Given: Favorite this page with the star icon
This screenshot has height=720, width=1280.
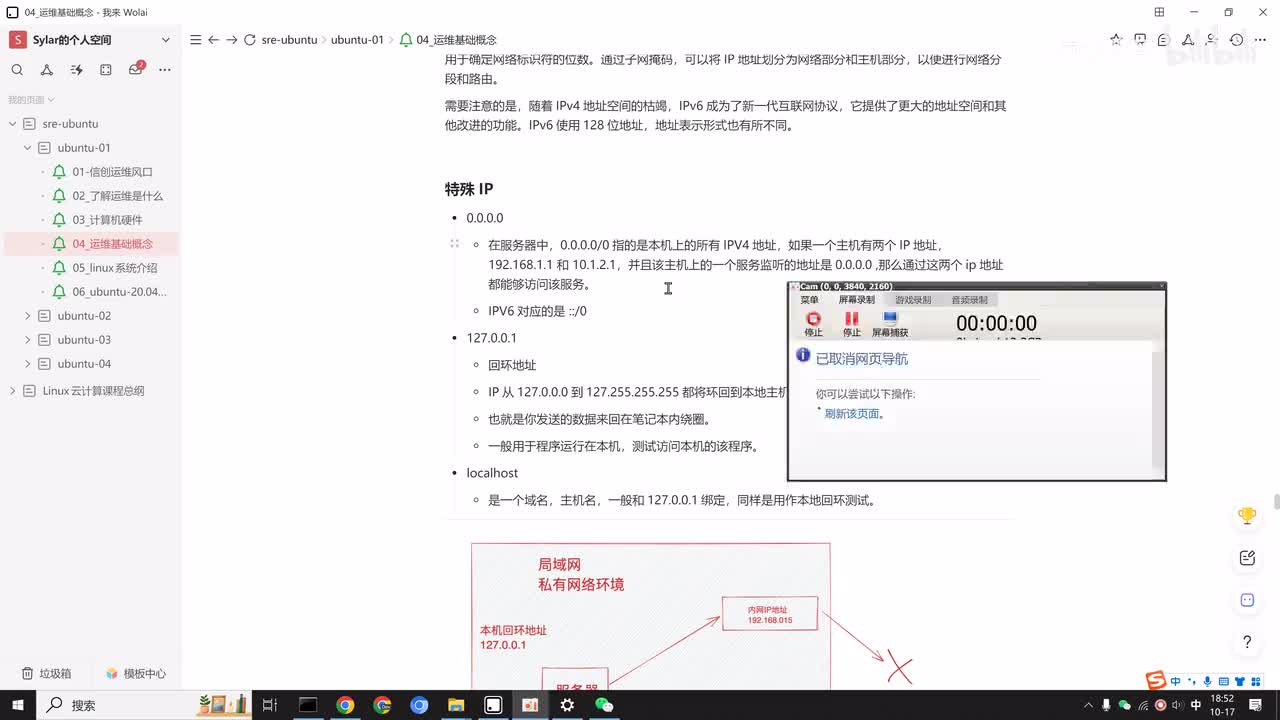Looking at the screenshot, I should click(1116, 40).
